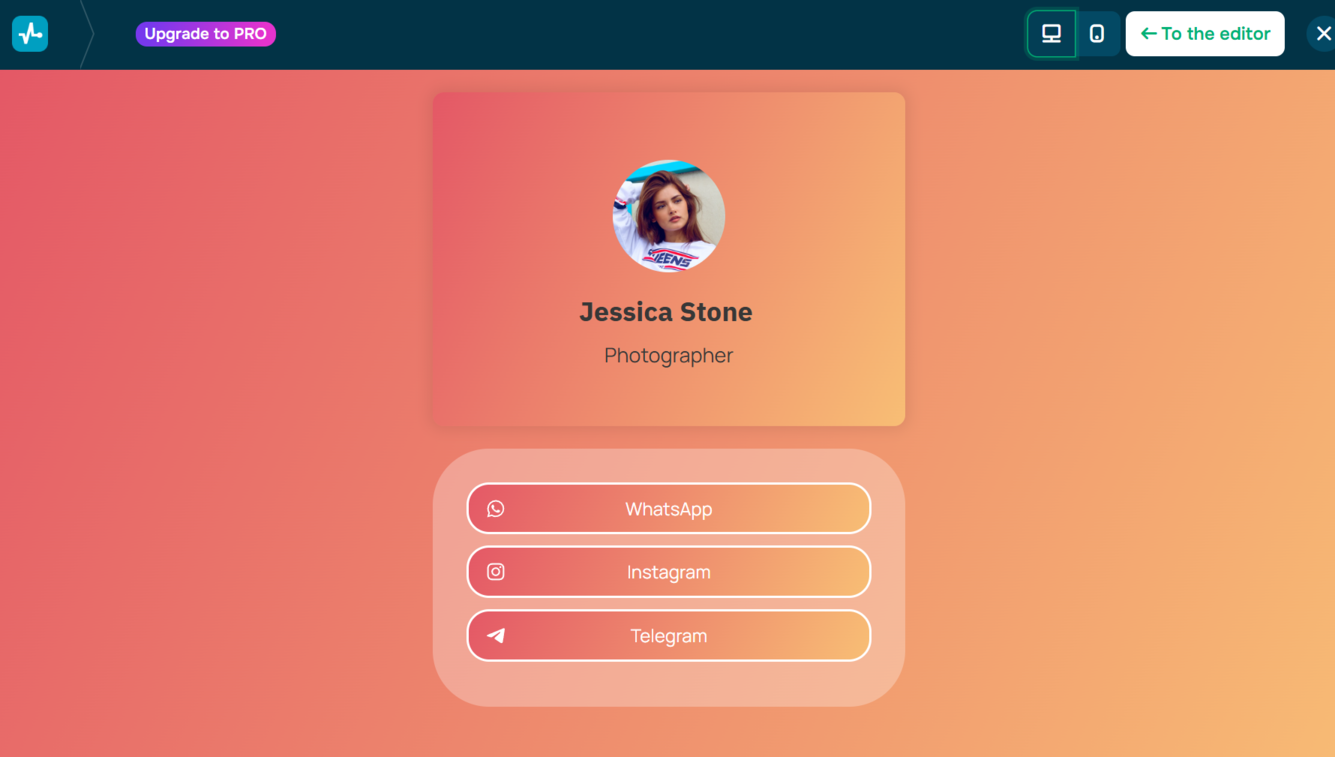The width and height of the screenshot is (1335, 757).
Task: Switch to mobile phone preview mode
Action: click(x=1097, y=34)
